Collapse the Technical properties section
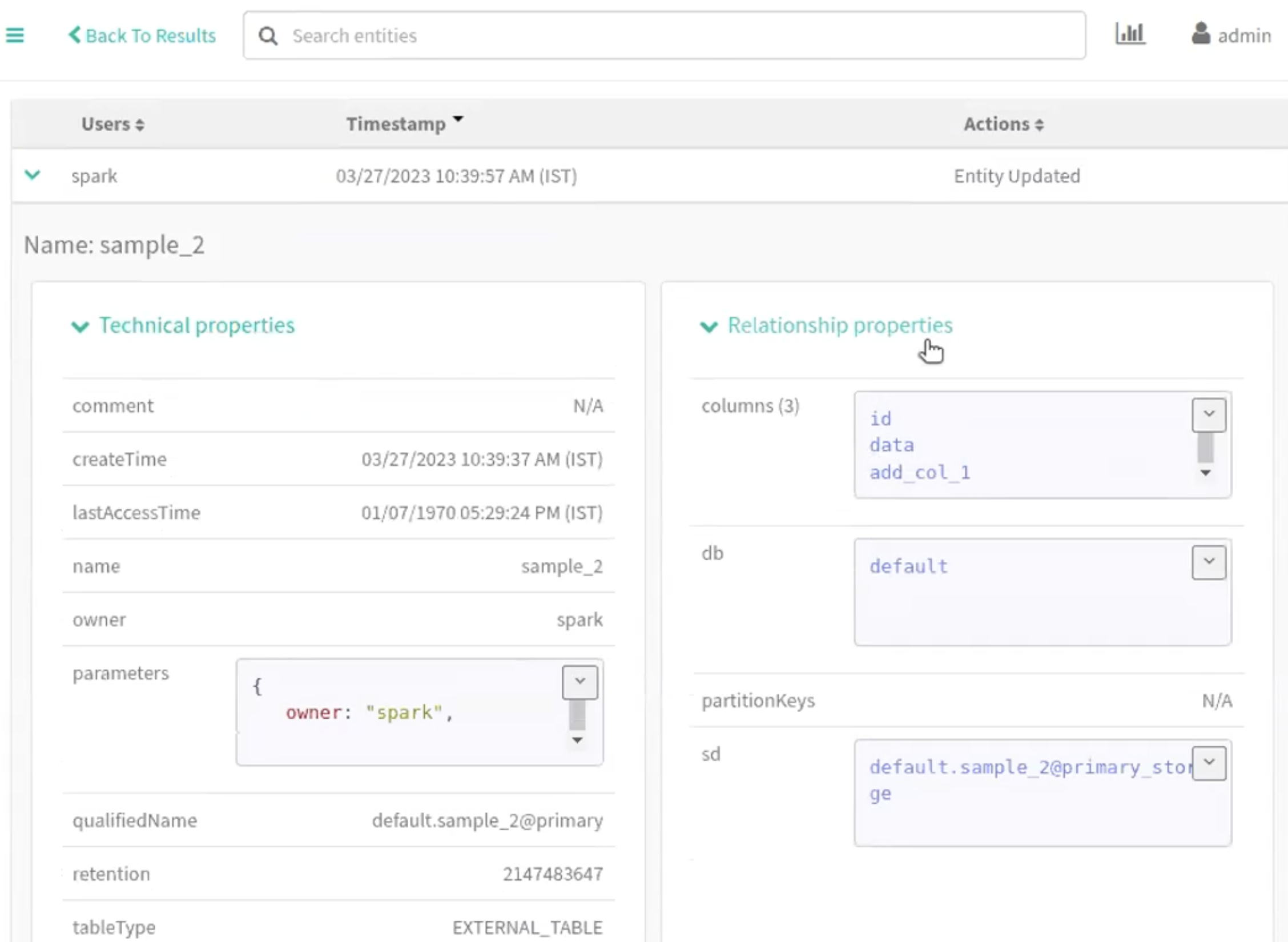This screenshot has width=1288, height=942. [80, 327]
